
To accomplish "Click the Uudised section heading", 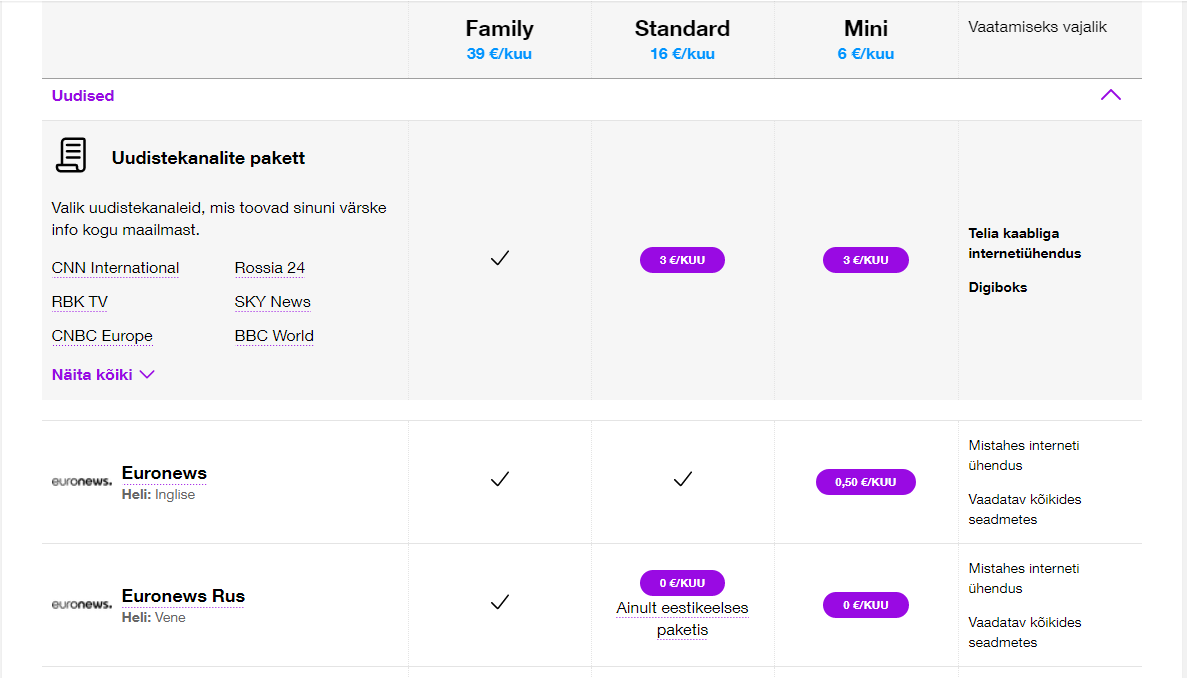I will point(83,96).
